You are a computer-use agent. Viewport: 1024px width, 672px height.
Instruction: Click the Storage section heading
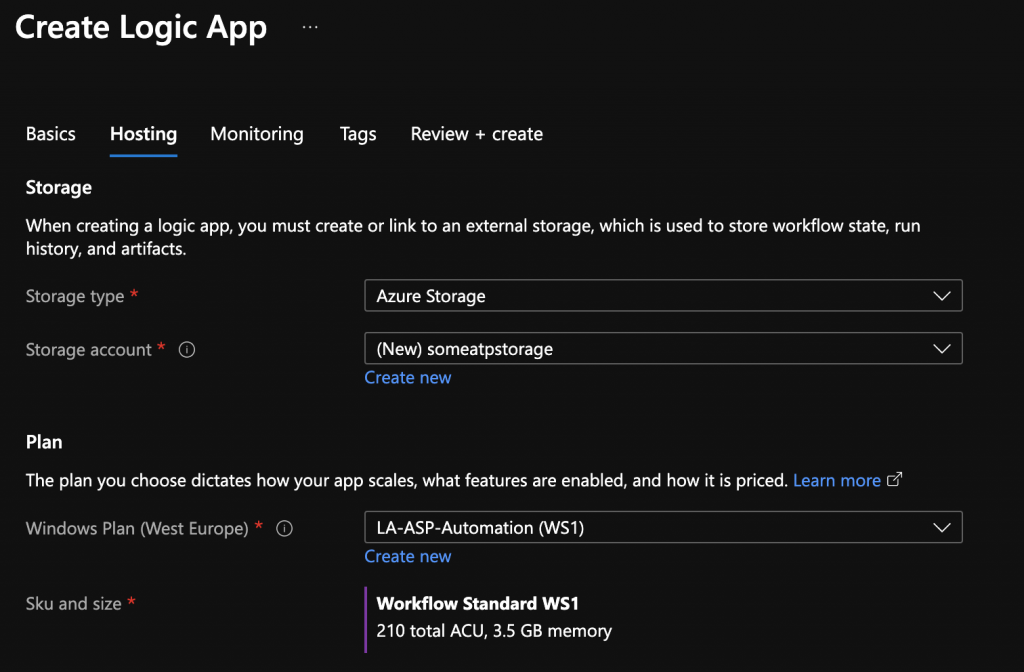[x=58, y=187]
